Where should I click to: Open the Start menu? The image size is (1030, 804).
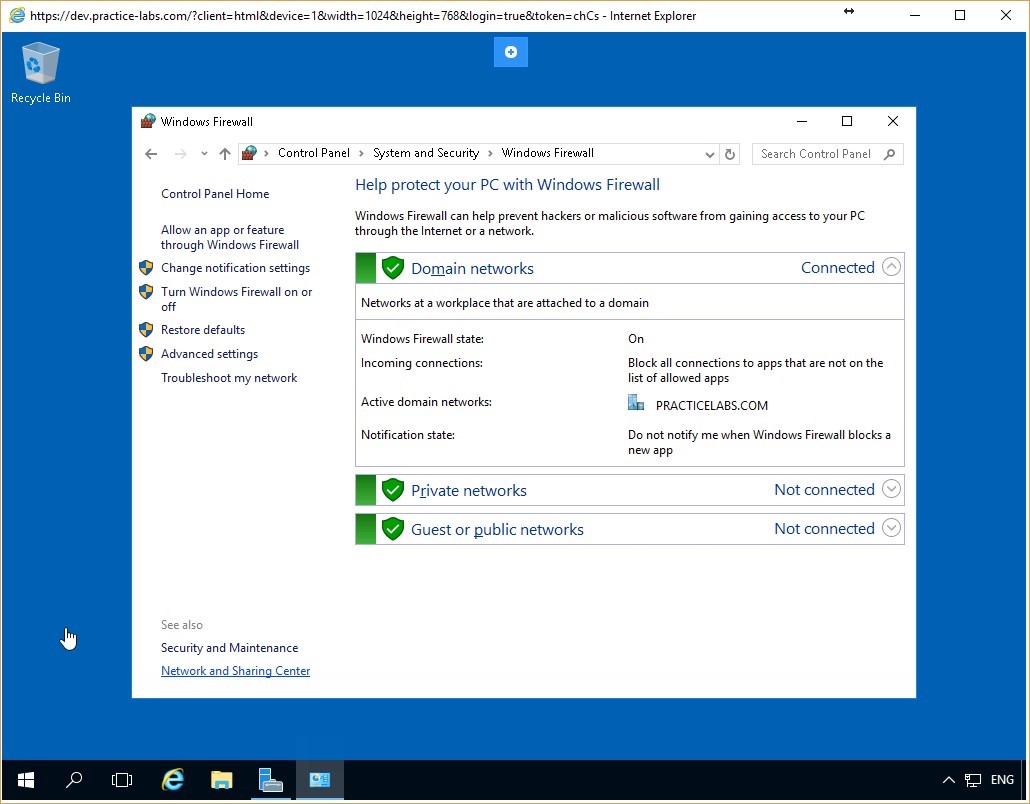tap(24, 779)
